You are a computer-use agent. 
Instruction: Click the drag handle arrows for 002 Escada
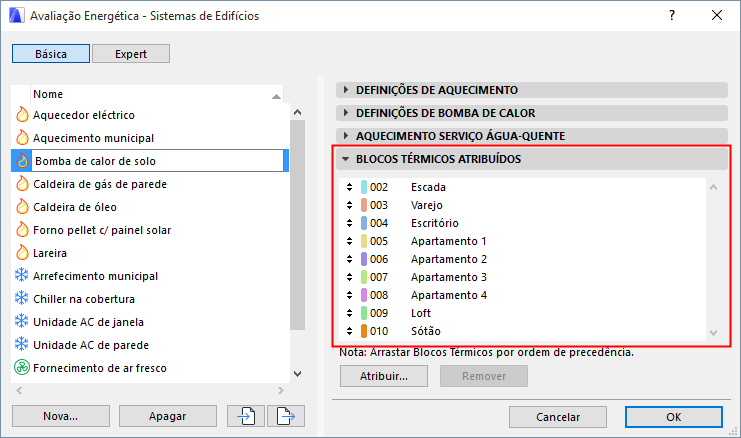[x=348, y=187]
